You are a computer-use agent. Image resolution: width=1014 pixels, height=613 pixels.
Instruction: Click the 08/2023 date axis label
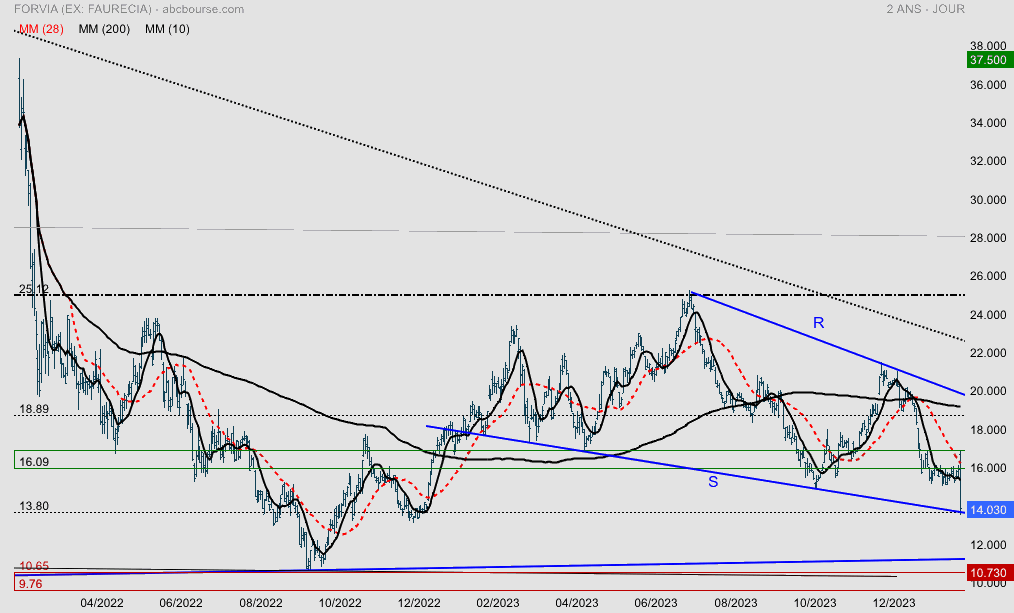click(x=735, y=603)
